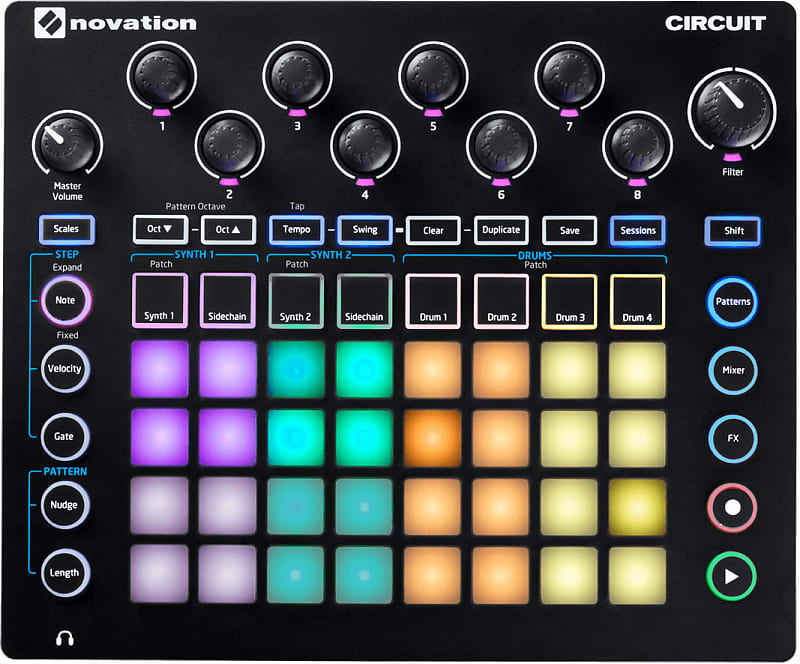Turn the Filter knob control
Screen dimensions: 800x664
[x=733, y=110]
